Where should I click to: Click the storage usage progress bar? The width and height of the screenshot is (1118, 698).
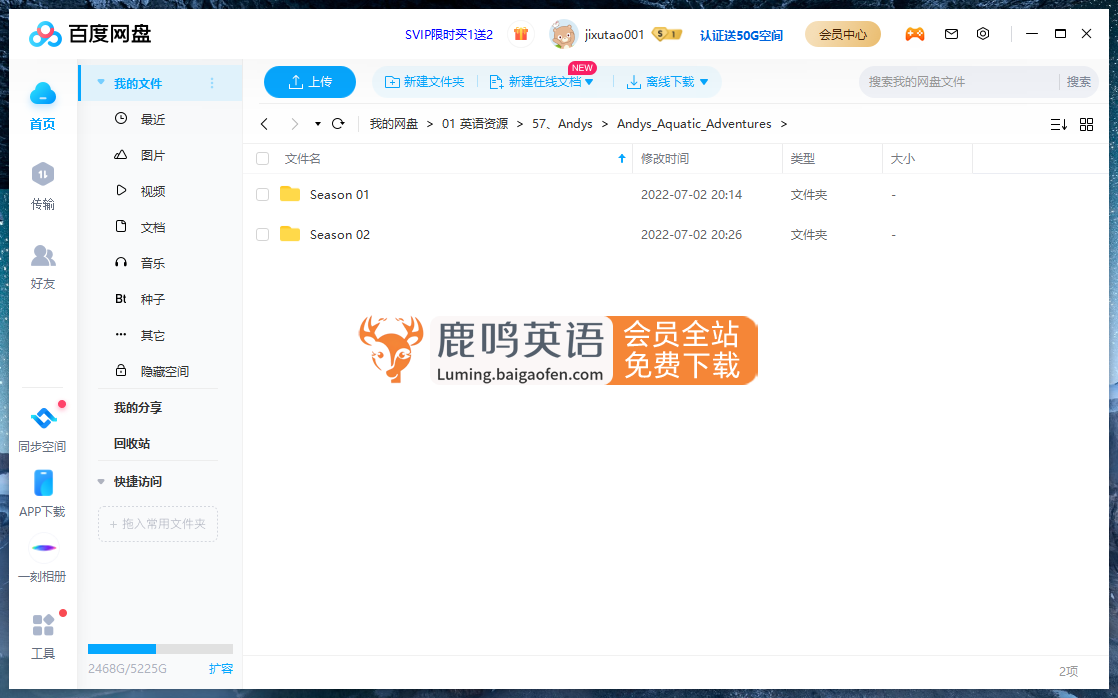[160, 649]
